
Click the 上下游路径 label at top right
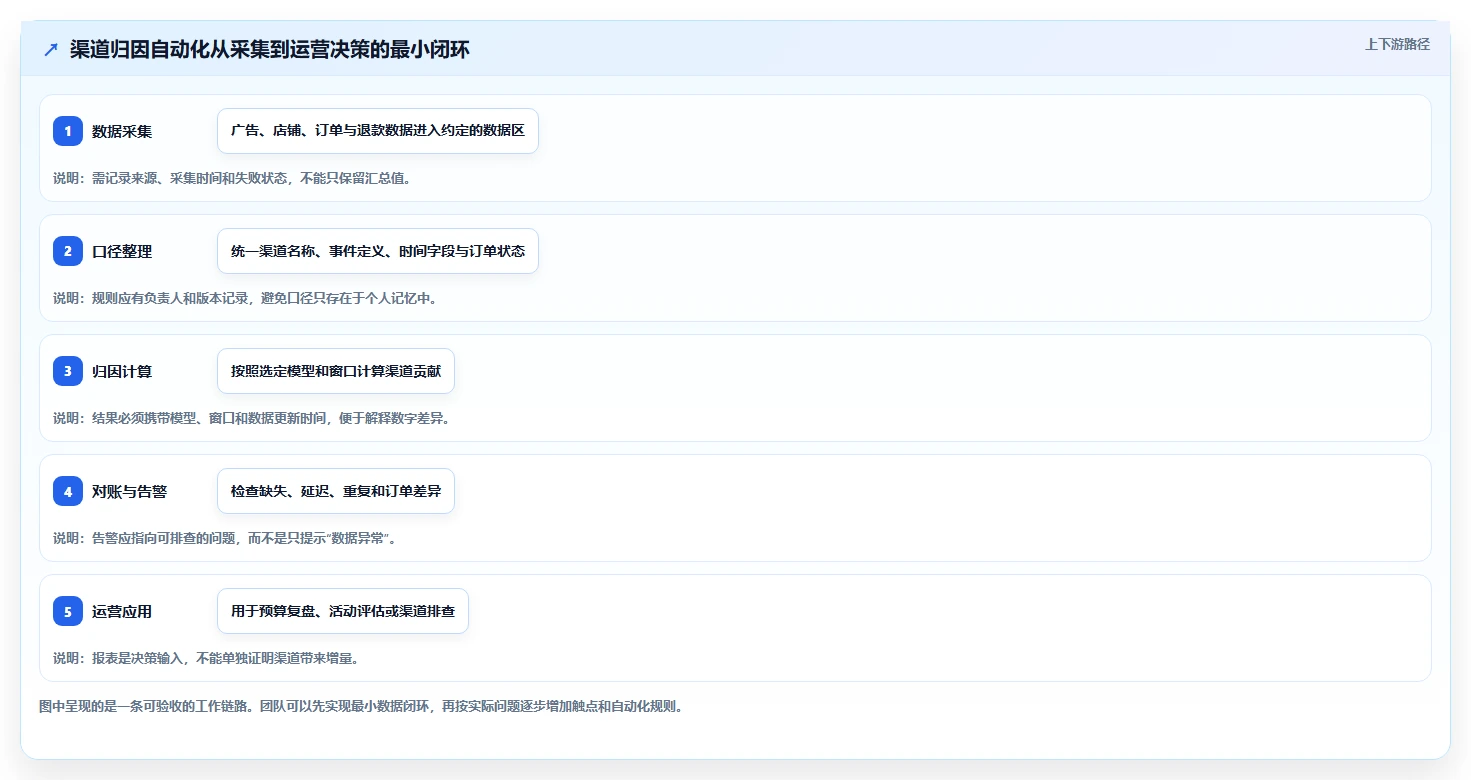point(1397,44)
